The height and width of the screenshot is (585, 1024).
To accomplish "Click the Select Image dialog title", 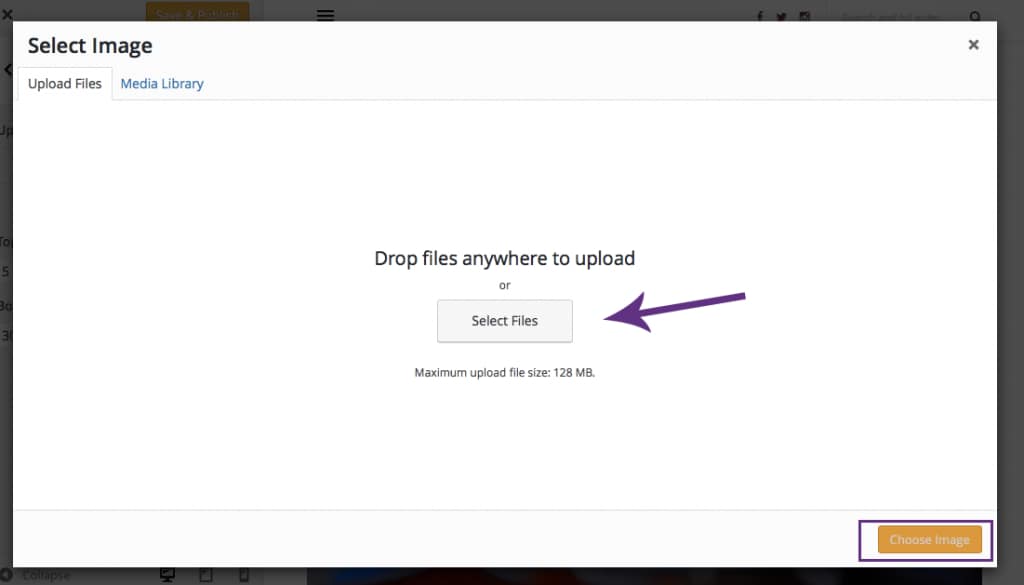I will 90,46.
